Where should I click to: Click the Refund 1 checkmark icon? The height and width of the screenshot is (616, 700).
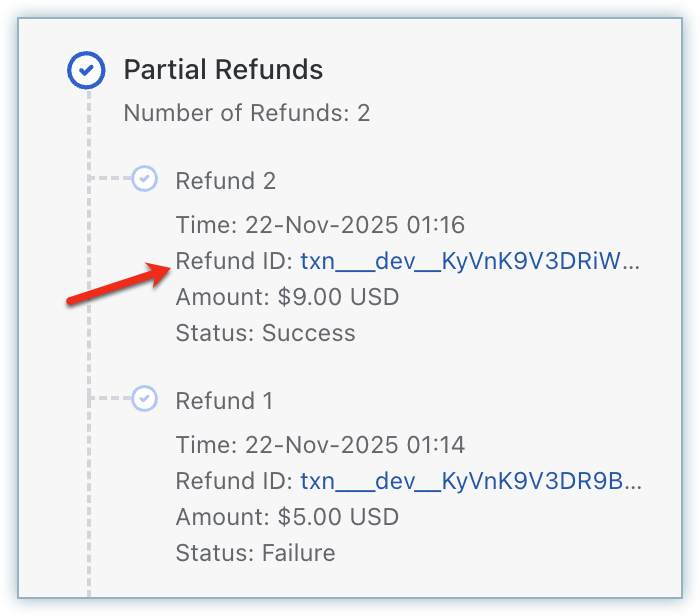[x=145, y=399]
